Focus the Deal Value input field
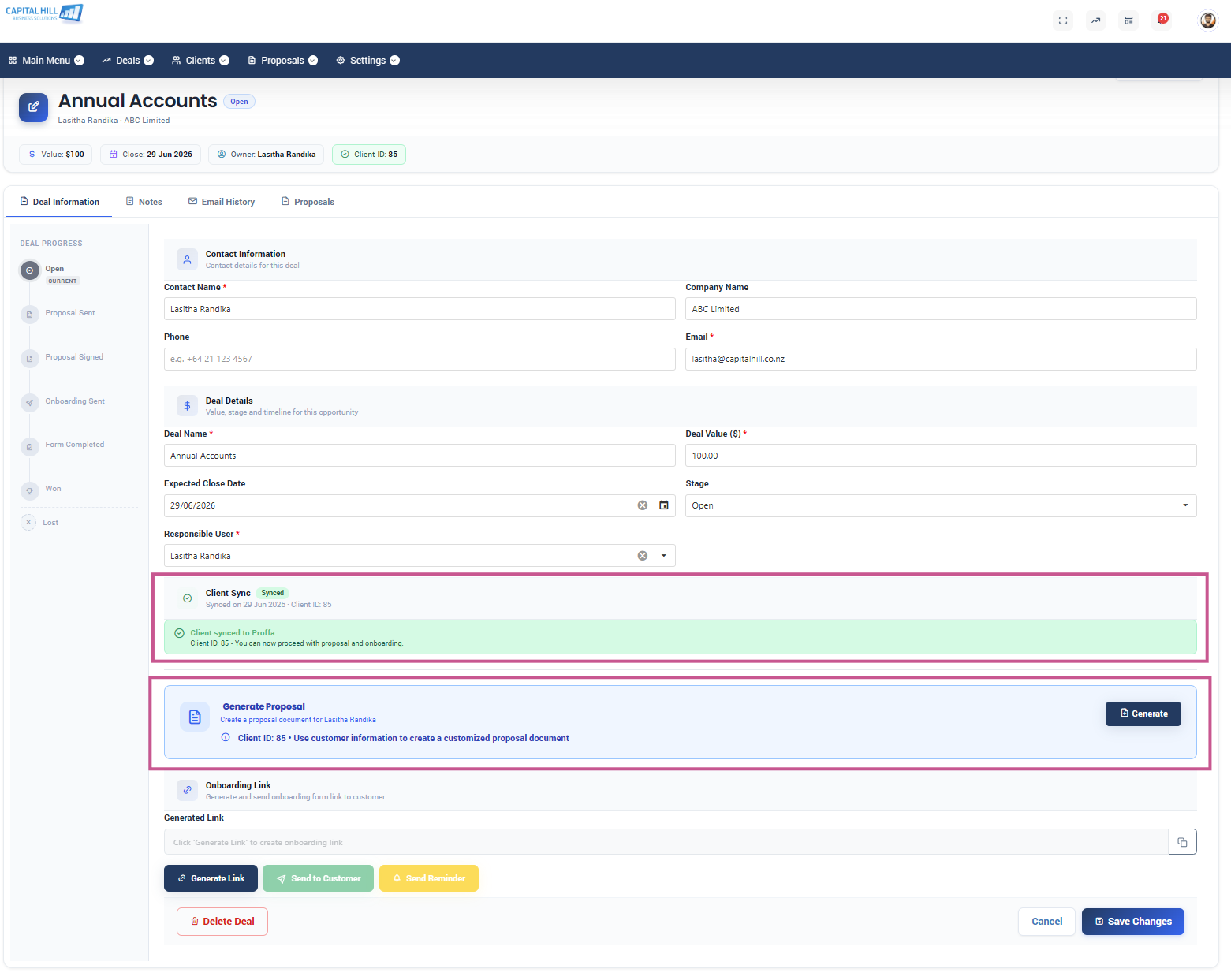1231x980 pixels. click(x=941, y=456)
